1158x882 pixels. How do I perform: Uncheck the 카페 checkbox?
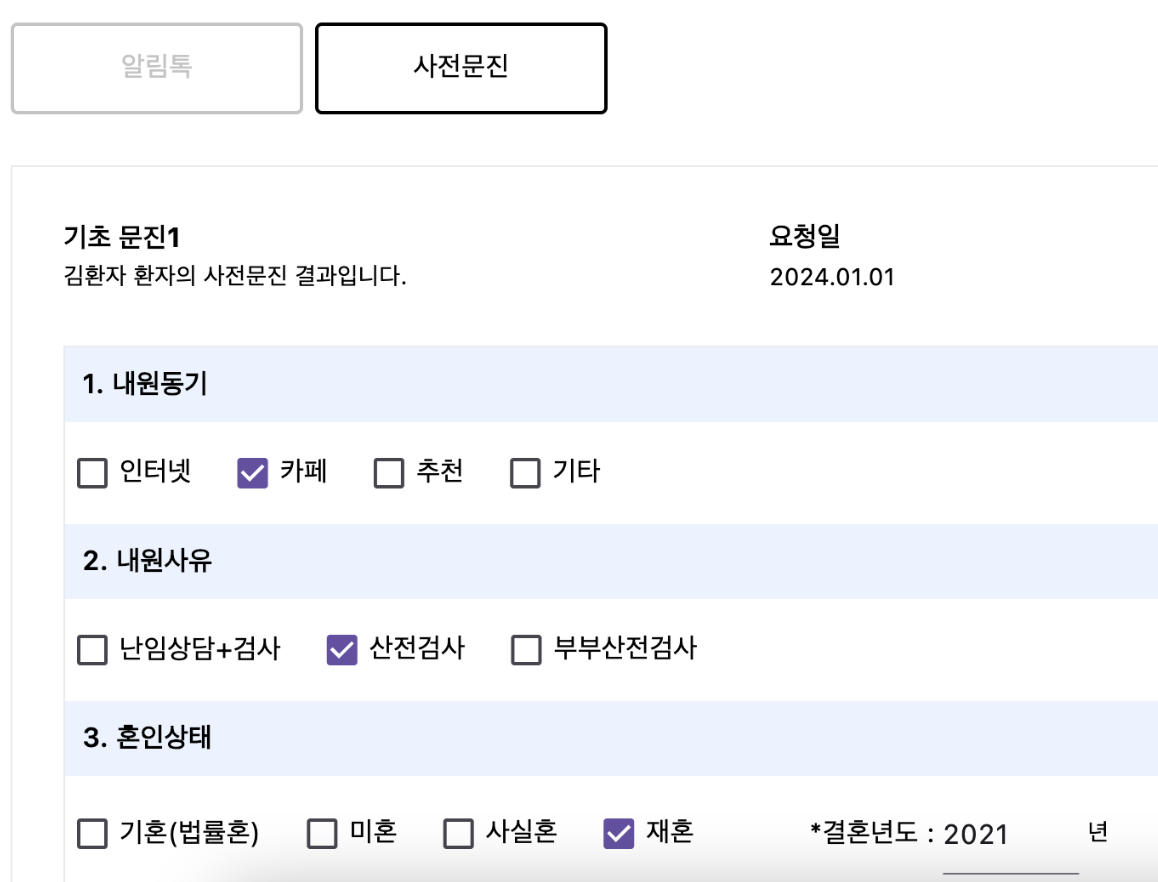tap(252, 473)
